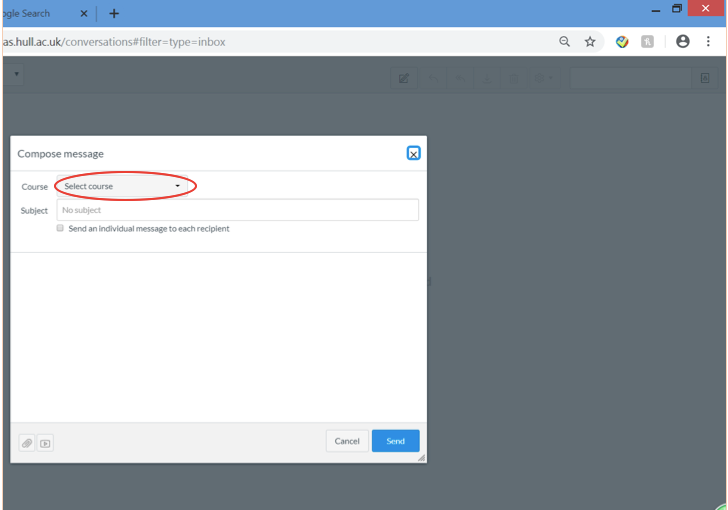Click the No subject input field

237,210
